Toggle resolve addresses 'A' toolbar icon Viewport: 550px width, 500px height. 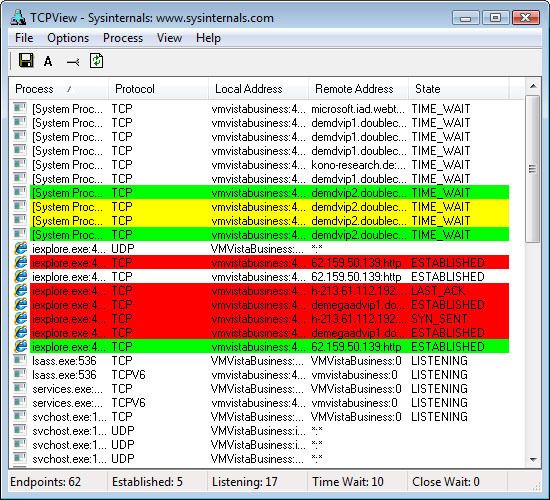48,61
